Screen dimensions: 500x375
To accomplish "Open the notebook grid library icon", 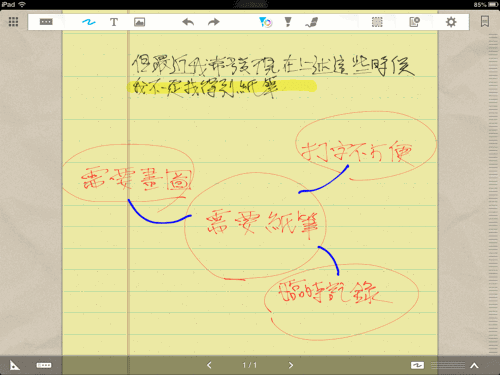I will pos(13,22).
